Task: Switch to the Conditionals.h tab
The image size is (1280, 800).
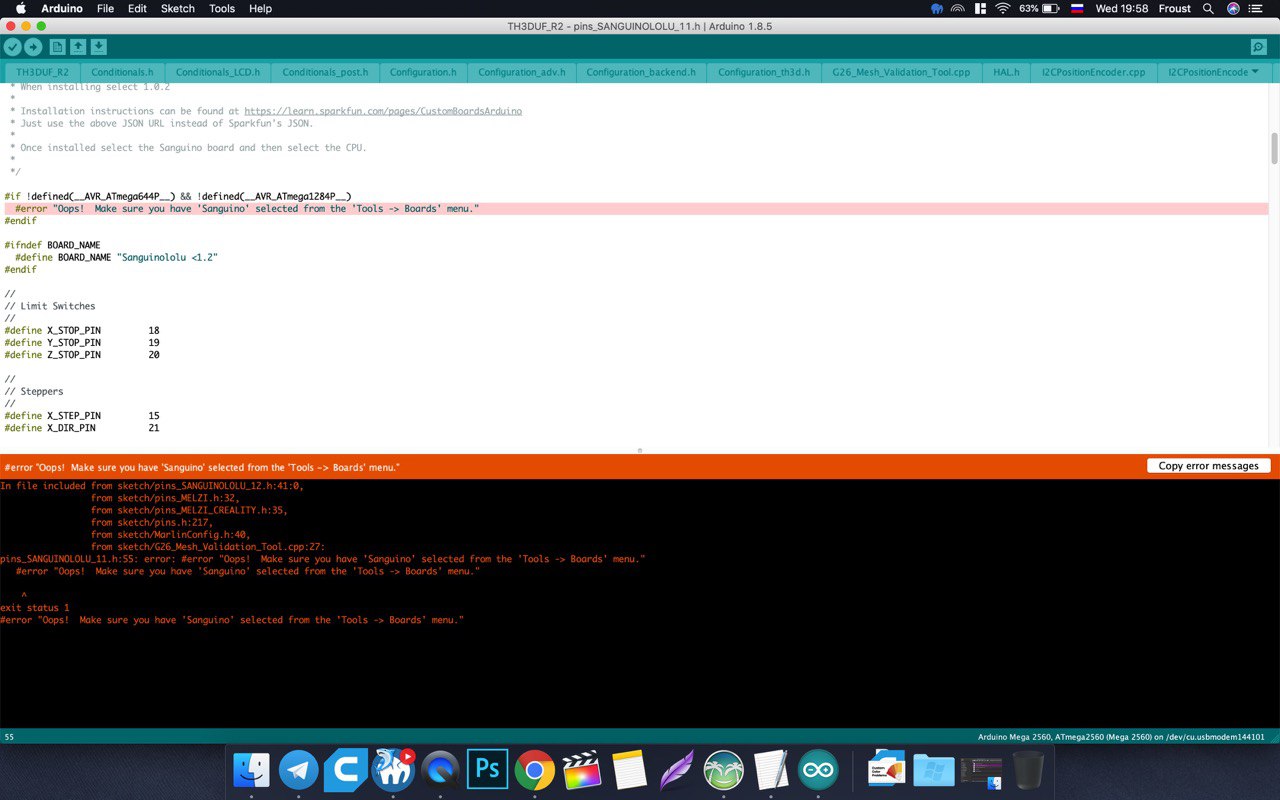Action: coord(122,72)
